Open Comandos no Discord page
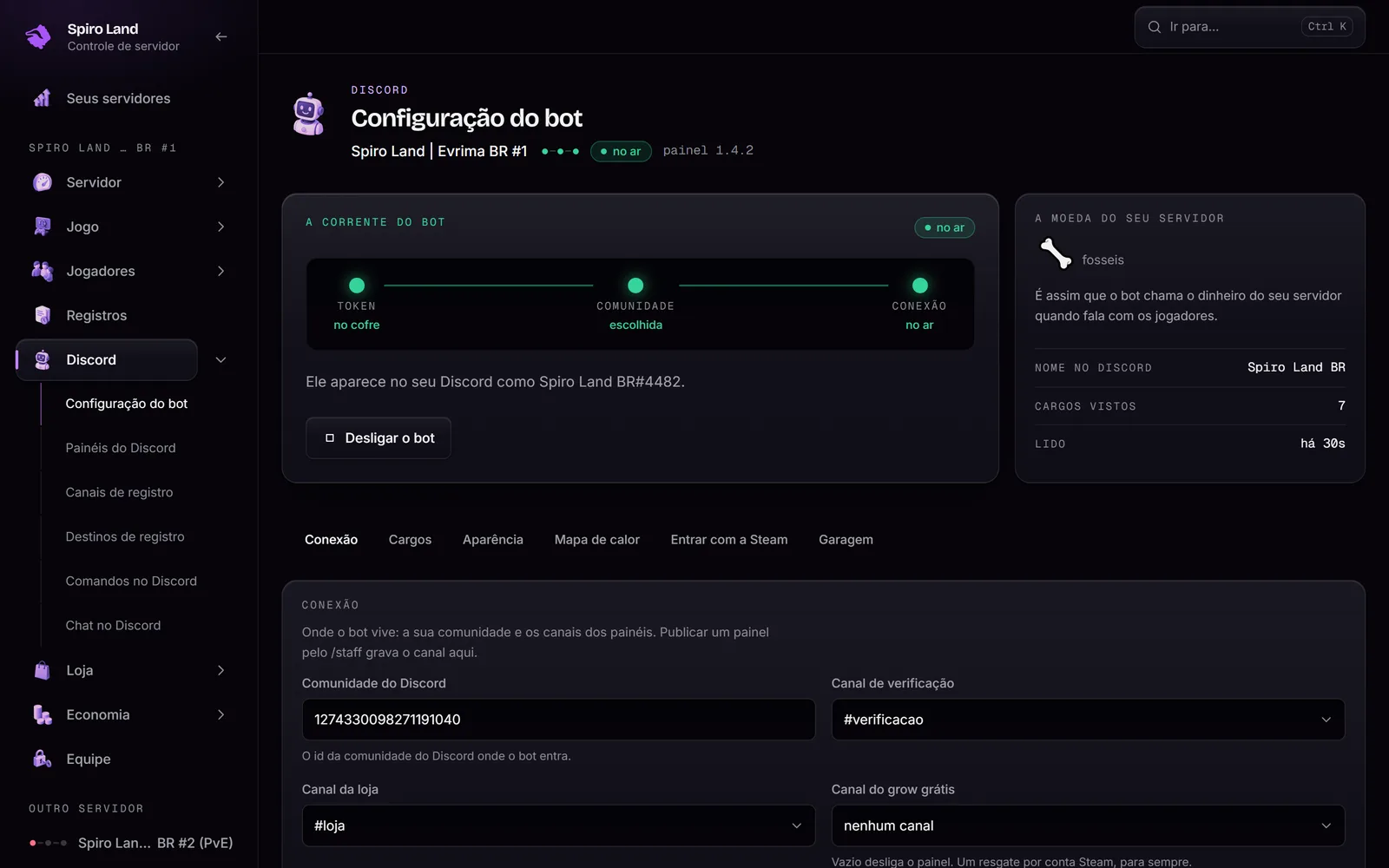 coord(131,581)
